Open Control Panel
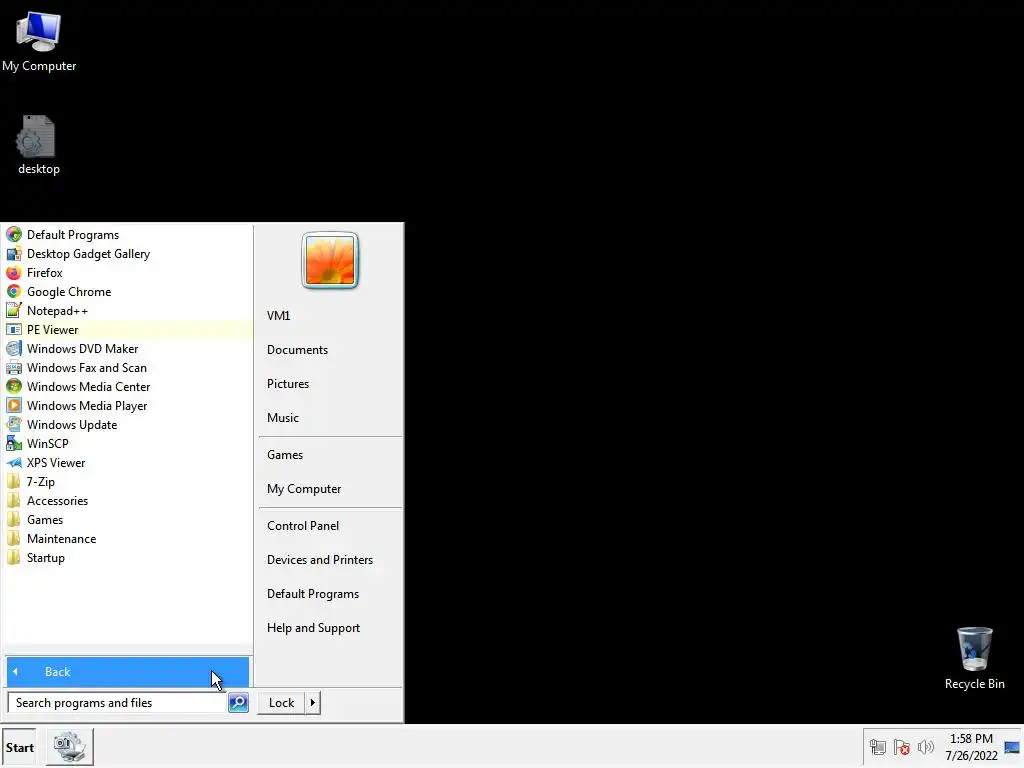This screenshot has height=768, width=1024. 303,526
